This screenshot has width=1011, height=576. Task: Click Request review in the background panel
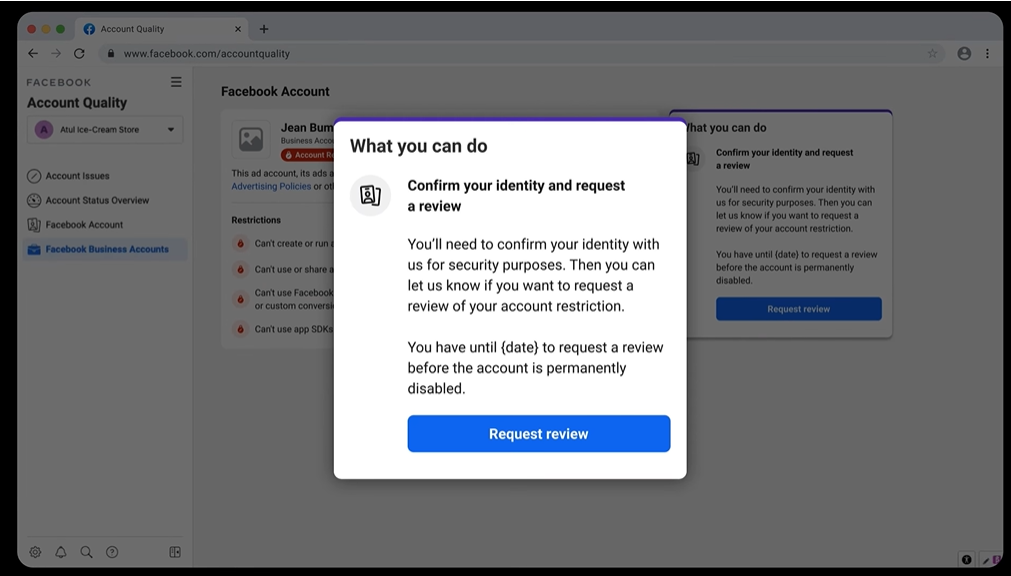point(798,309)
